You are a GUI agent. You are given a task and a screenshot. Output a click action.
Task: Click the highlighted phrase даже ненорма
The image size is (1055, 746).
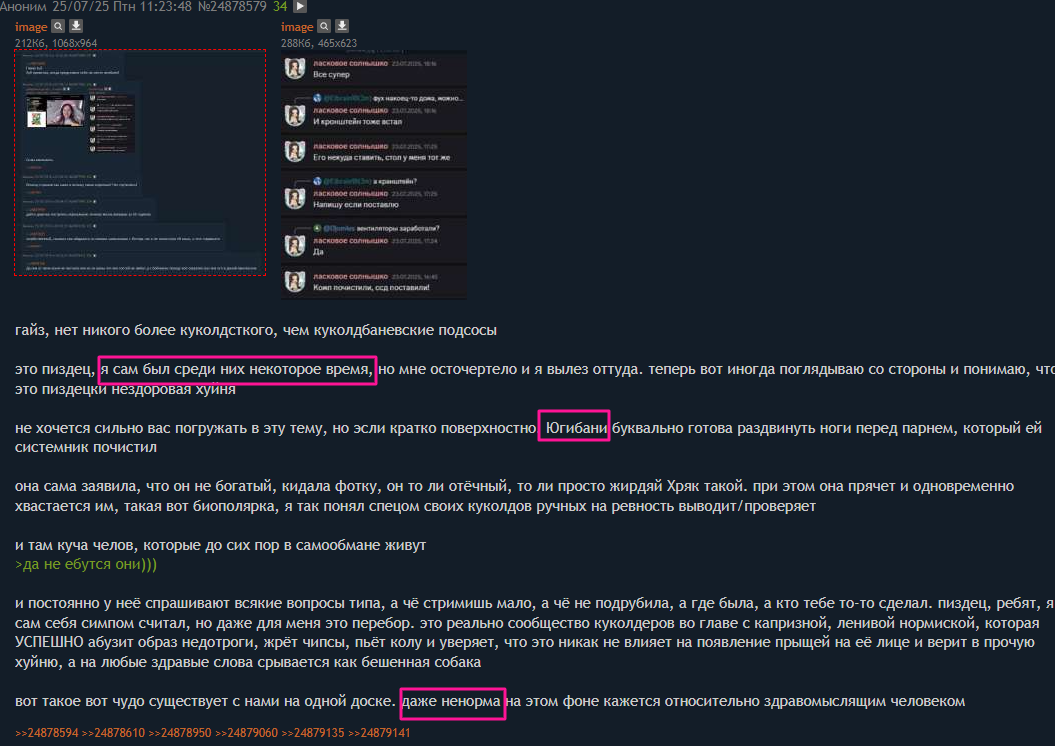453,703
